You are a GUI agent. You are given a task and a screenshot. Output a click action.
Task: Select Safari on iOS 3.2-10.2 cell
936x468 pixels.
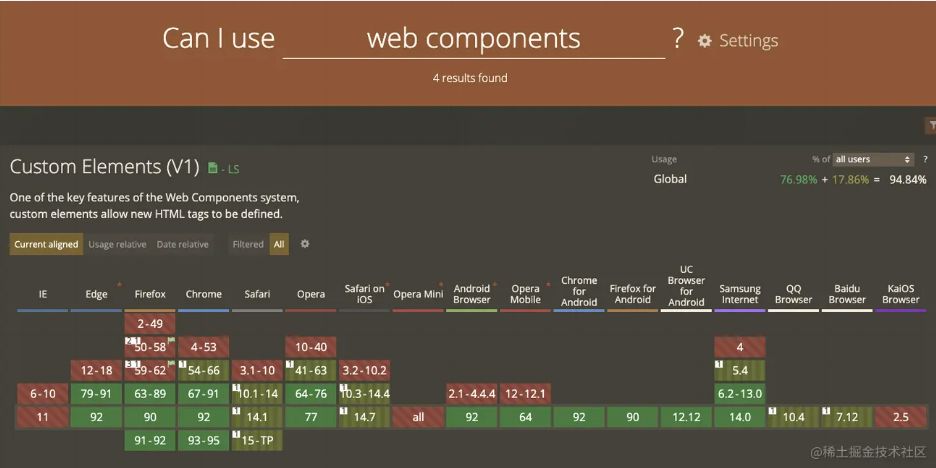point(365,371)
